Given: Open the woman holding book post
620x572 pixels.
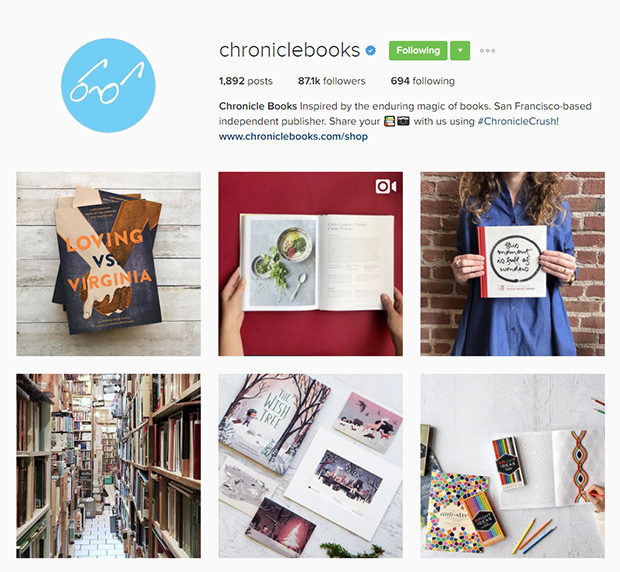Looking at the screenshot, I should click(x=512, y=264).
